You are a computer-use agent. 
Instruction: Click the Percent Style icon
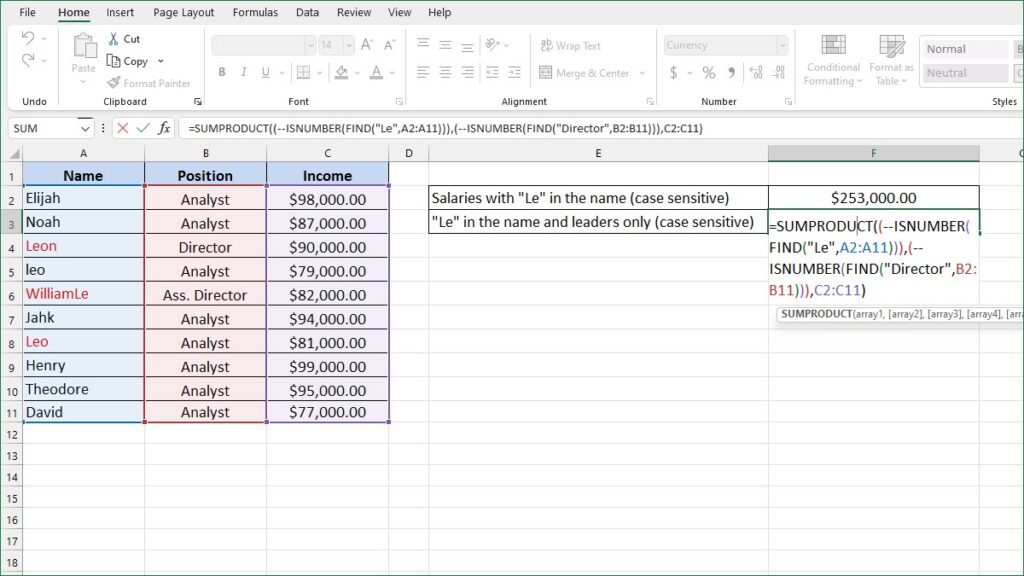click(708, 73)
